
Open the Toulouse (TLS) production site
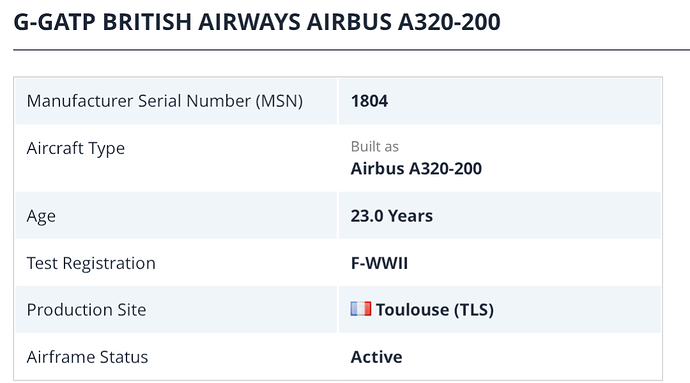435,310
